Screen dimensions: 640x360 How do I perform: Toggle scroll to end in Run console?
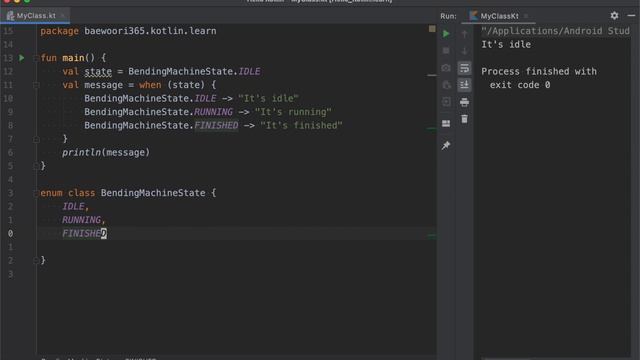click(464, 85)
